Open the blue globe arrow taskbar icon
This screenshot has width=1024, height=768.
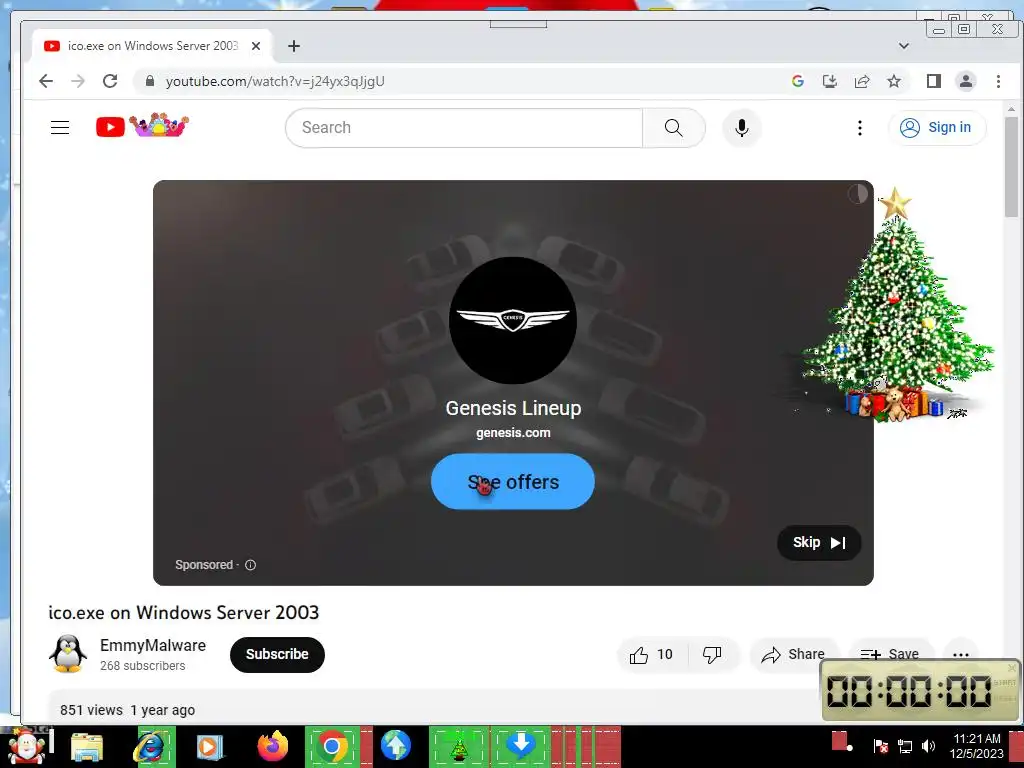395,746
